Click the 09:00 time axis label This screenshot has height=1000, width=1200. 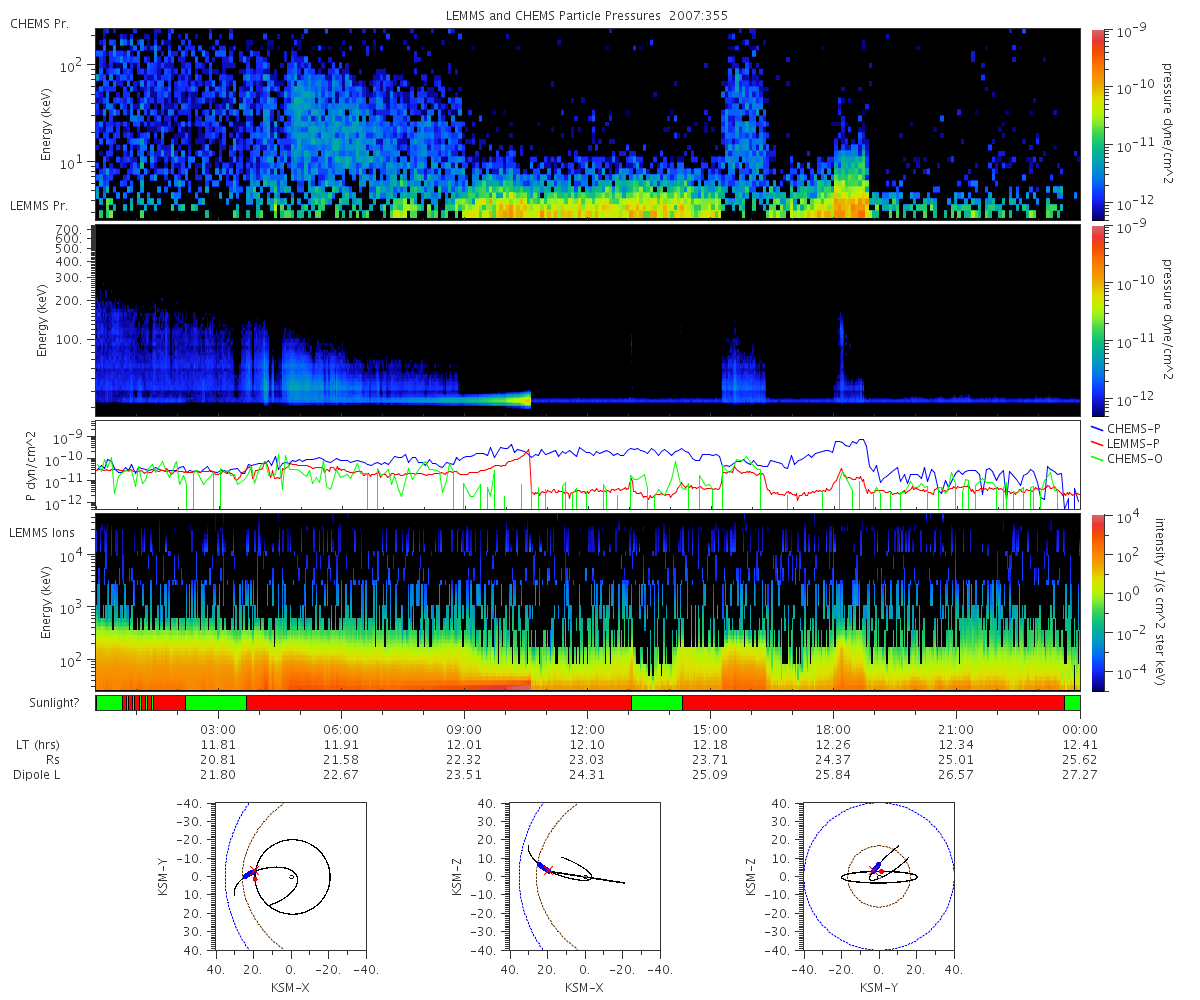click(464, 729)
